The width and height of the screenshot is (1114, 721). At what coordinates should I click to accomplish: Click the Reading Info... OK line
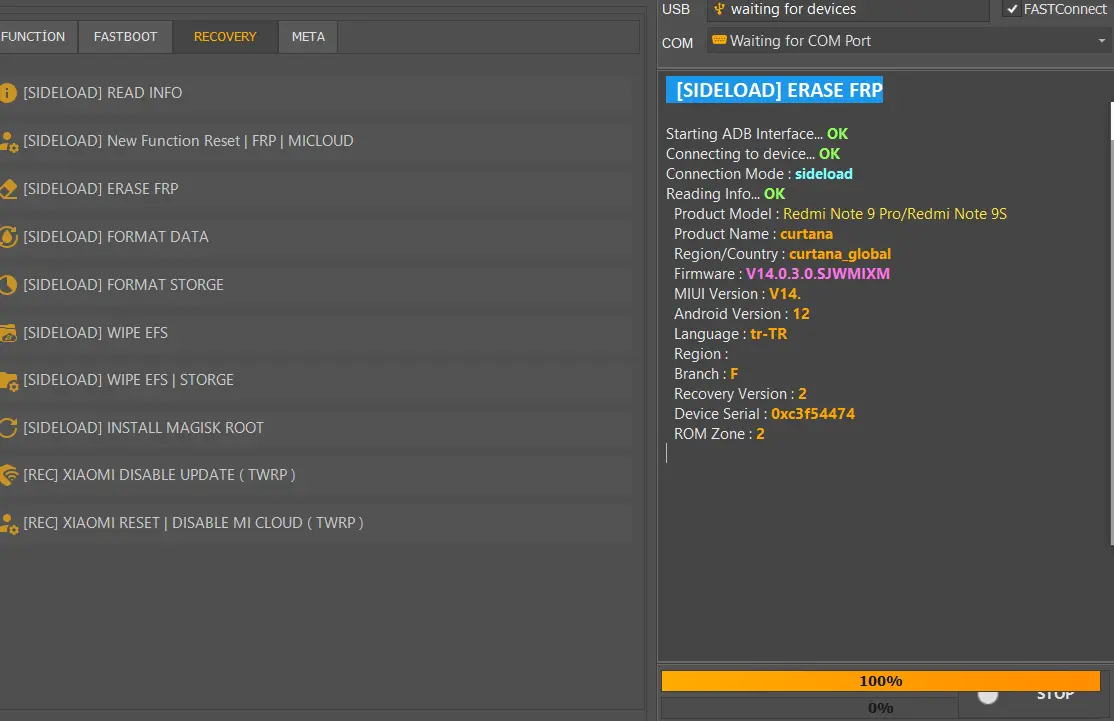725,194
